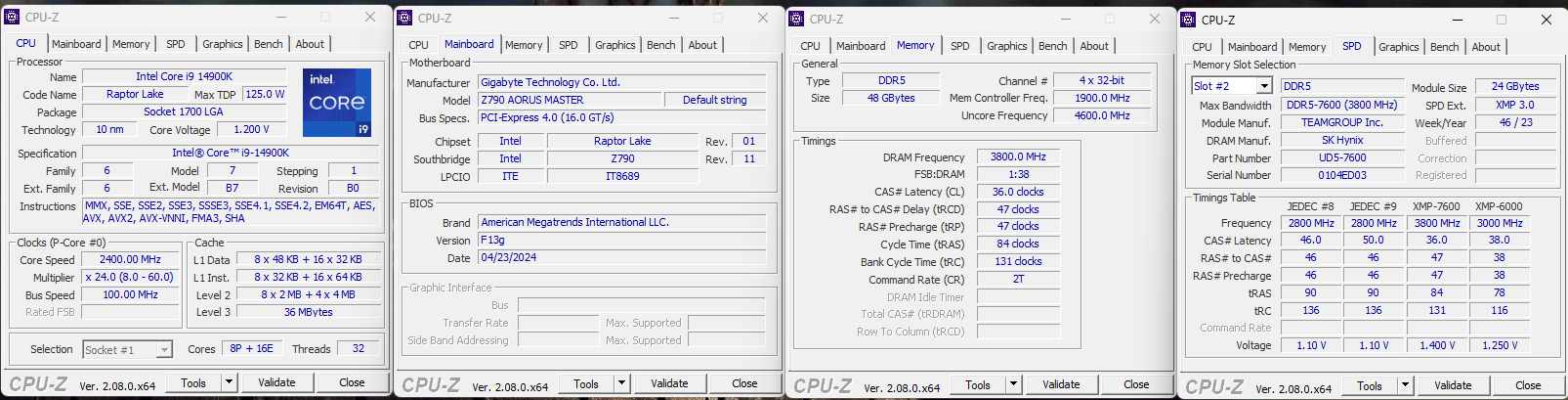
Task: Click the BIOS version F13g field
Action: (x=621, y=240)
